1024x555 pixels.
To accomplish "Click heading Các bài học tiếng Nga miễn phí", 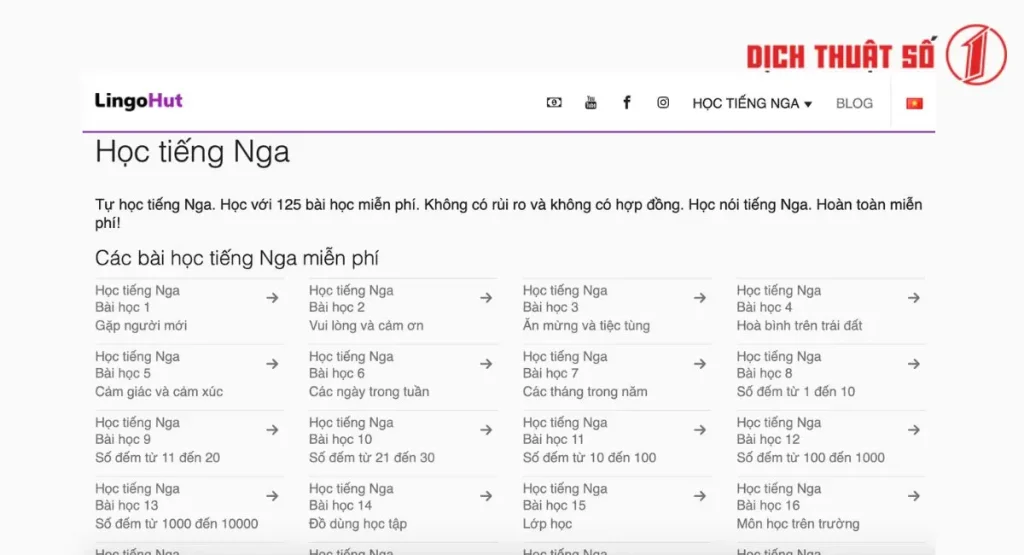I will coord(236,258).
